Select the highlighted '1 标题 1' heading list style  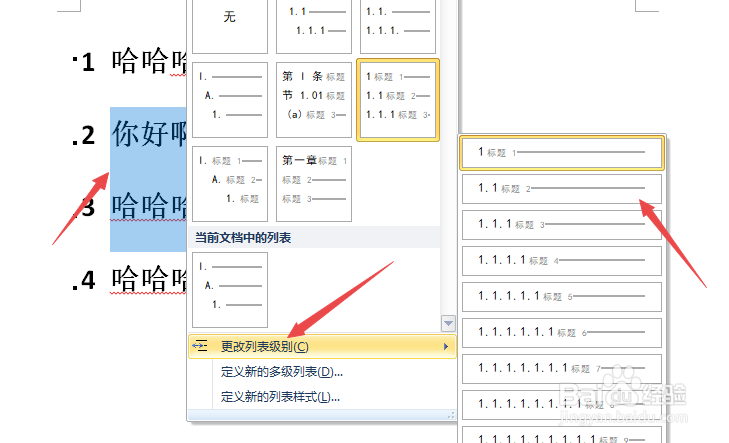point(398,100)
